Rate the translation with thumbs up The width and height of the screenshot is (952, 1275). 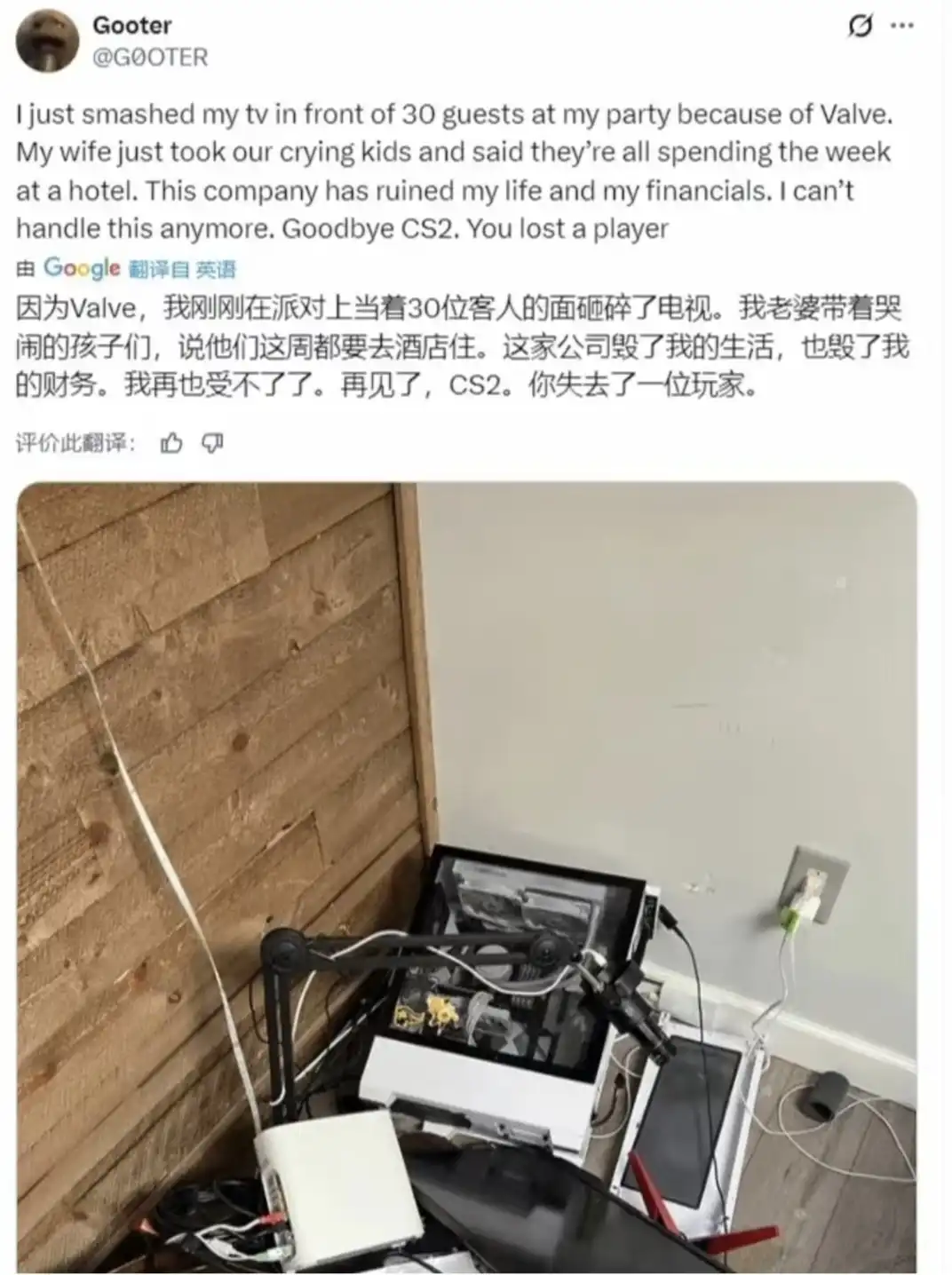click(171, 442)
